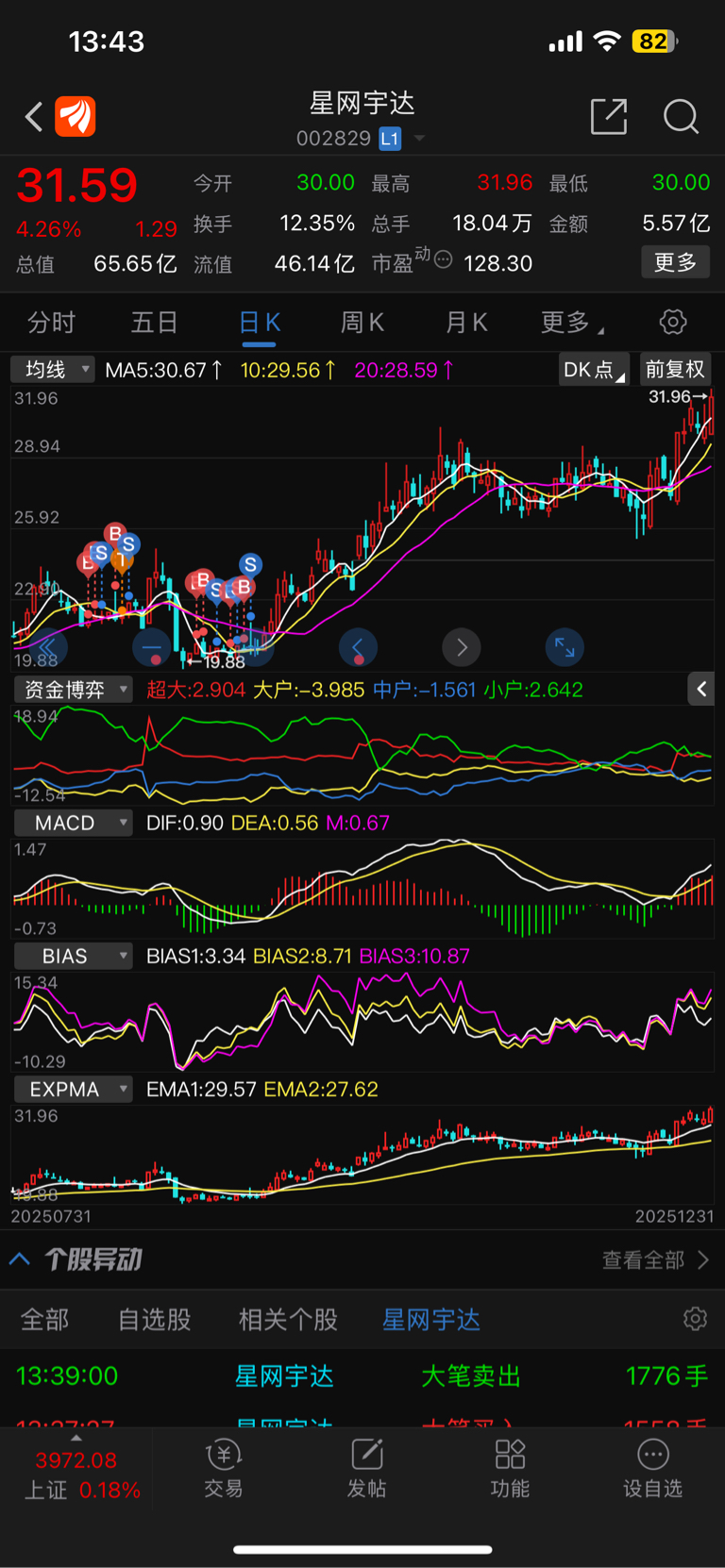Open the BIAS indicator dropdown
The image size is (725, 1568).
pos(74,956)
